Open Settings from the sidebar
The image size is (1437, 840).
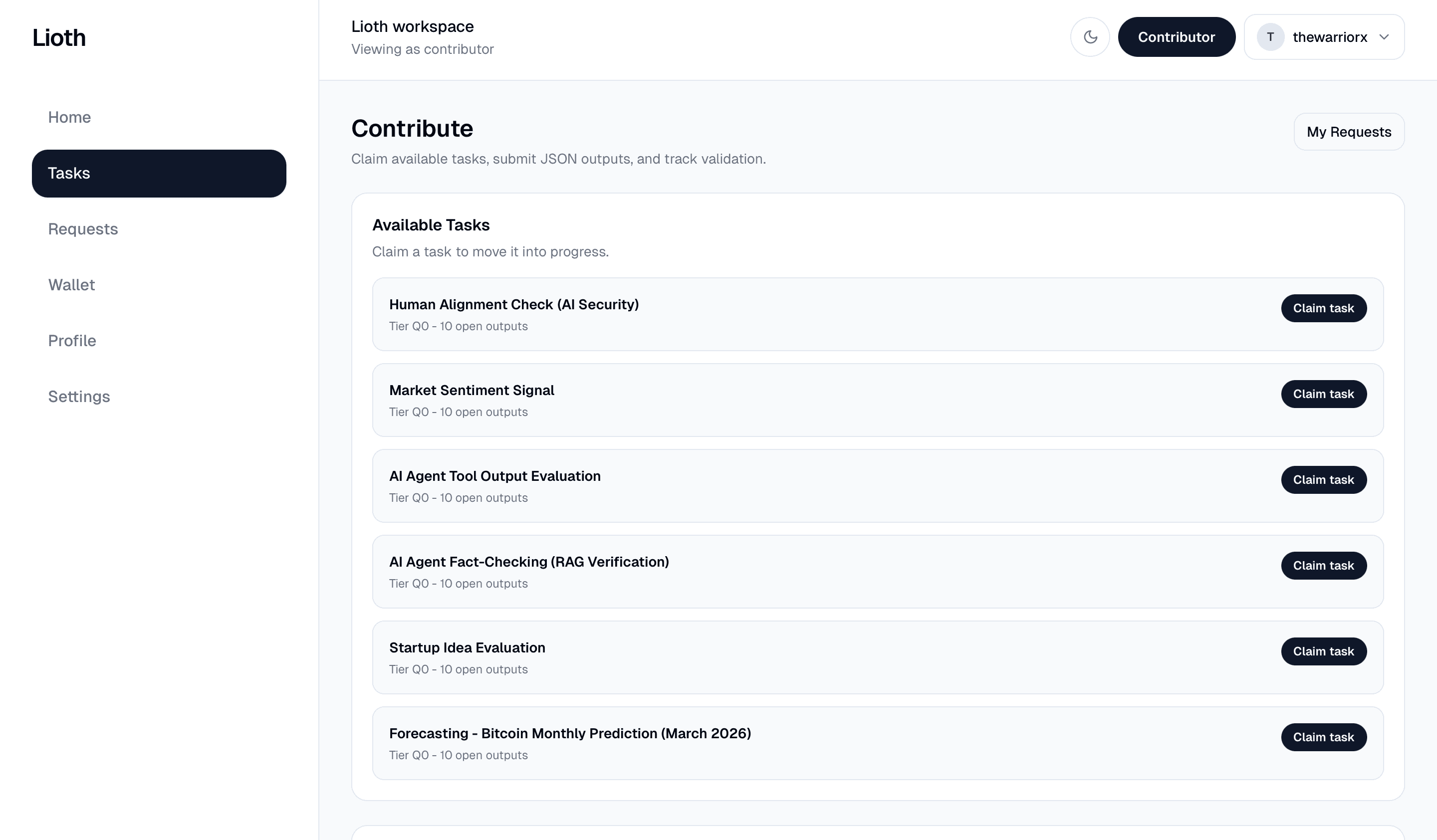pos(79,396)
